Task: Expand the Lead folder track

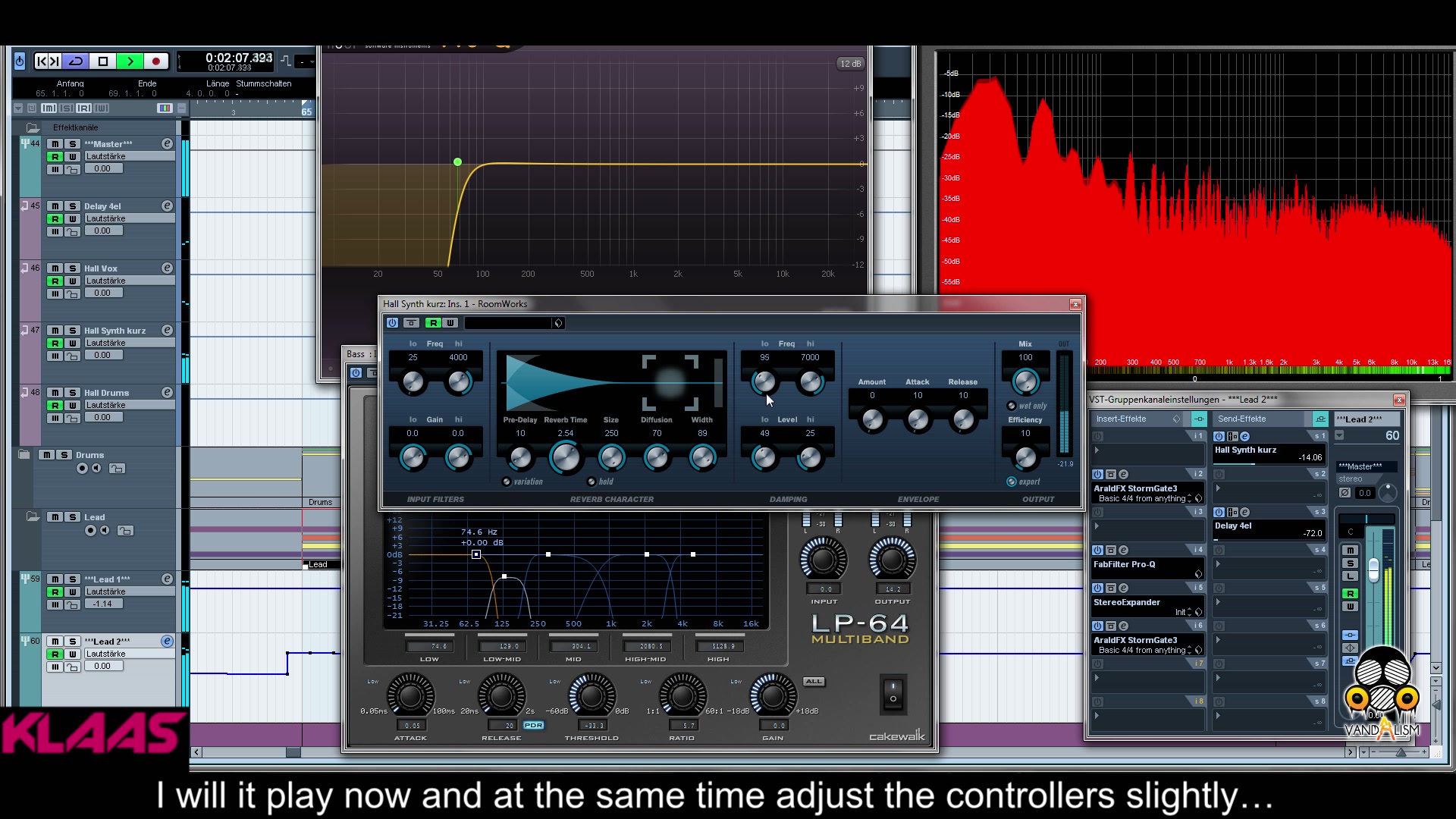Action: [x=33, y=517]
